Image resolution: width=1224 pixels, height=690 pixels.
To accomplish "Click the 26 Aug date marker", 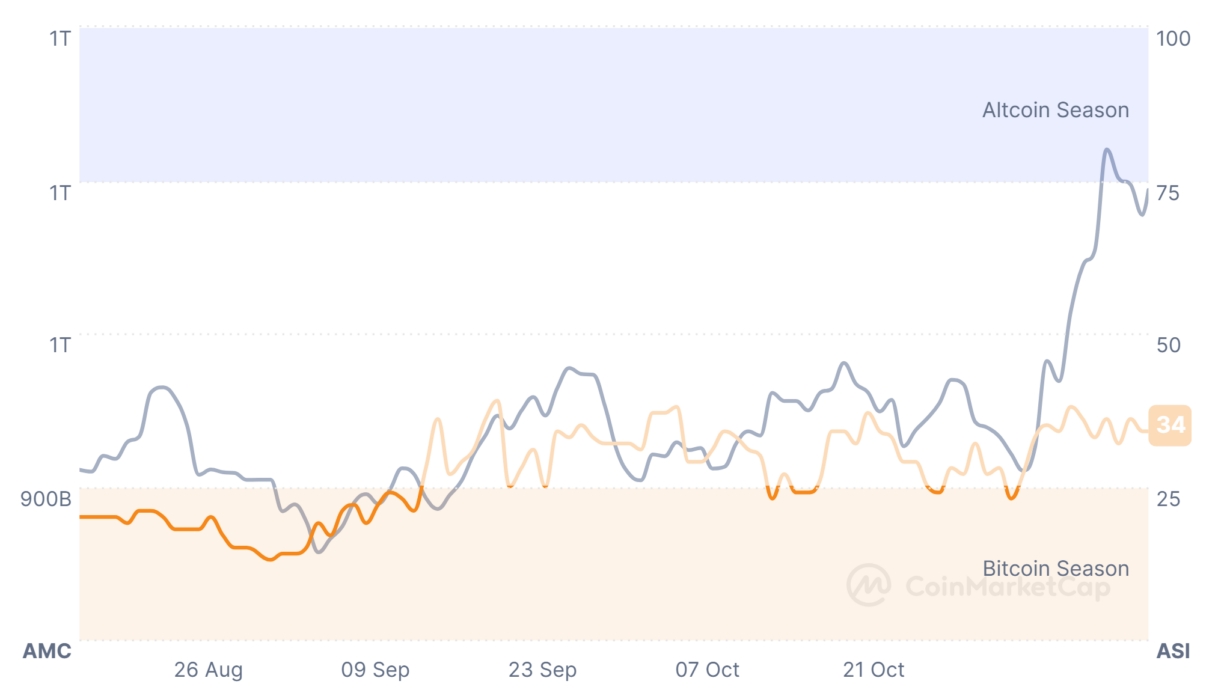I will 208,670.
